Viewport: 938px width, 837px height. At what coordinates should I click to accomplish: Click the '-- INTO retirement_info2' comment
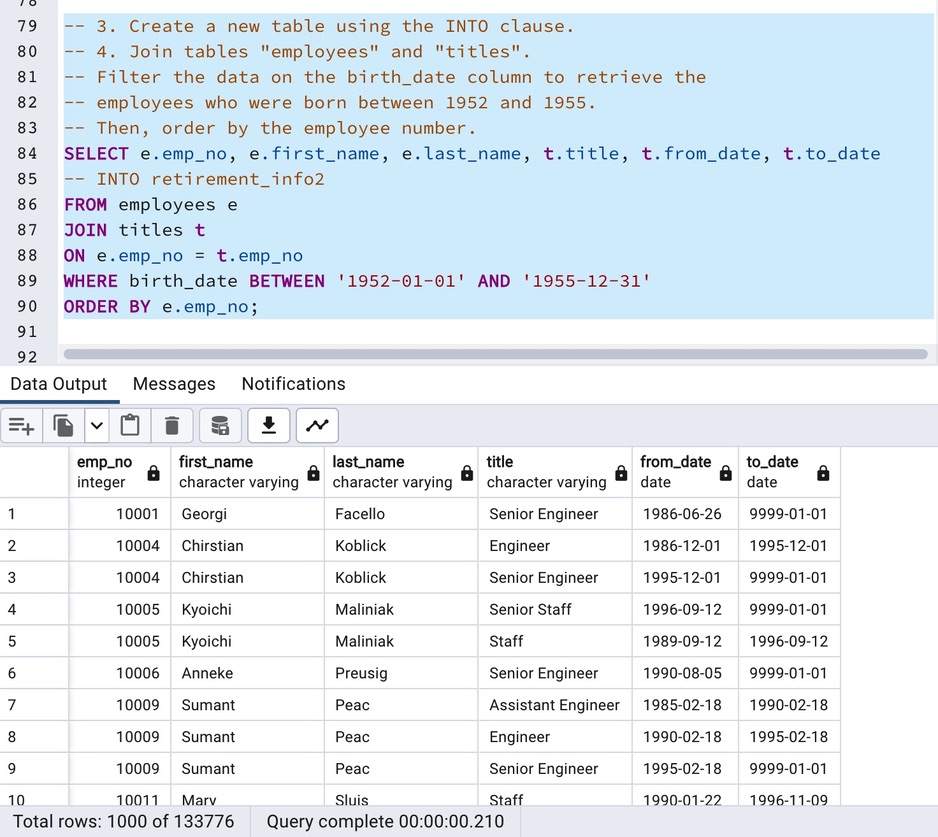tap(194, 179)
